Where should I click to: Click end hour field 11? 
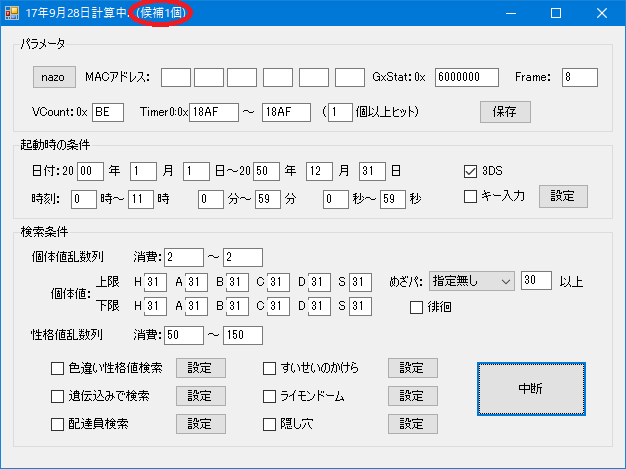point(141,199)
